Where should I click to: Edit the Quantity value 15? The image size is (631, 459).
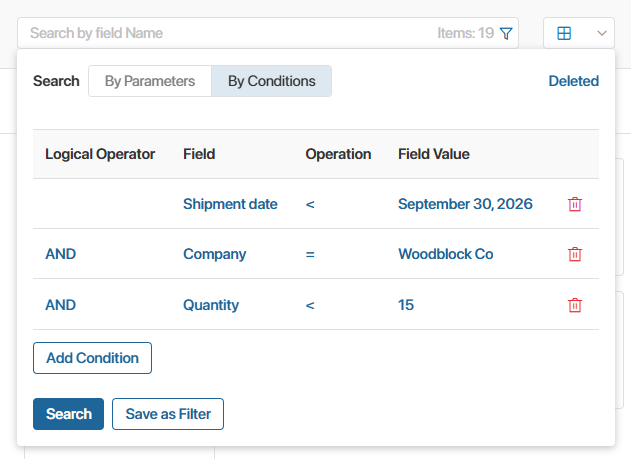(406, 305)
